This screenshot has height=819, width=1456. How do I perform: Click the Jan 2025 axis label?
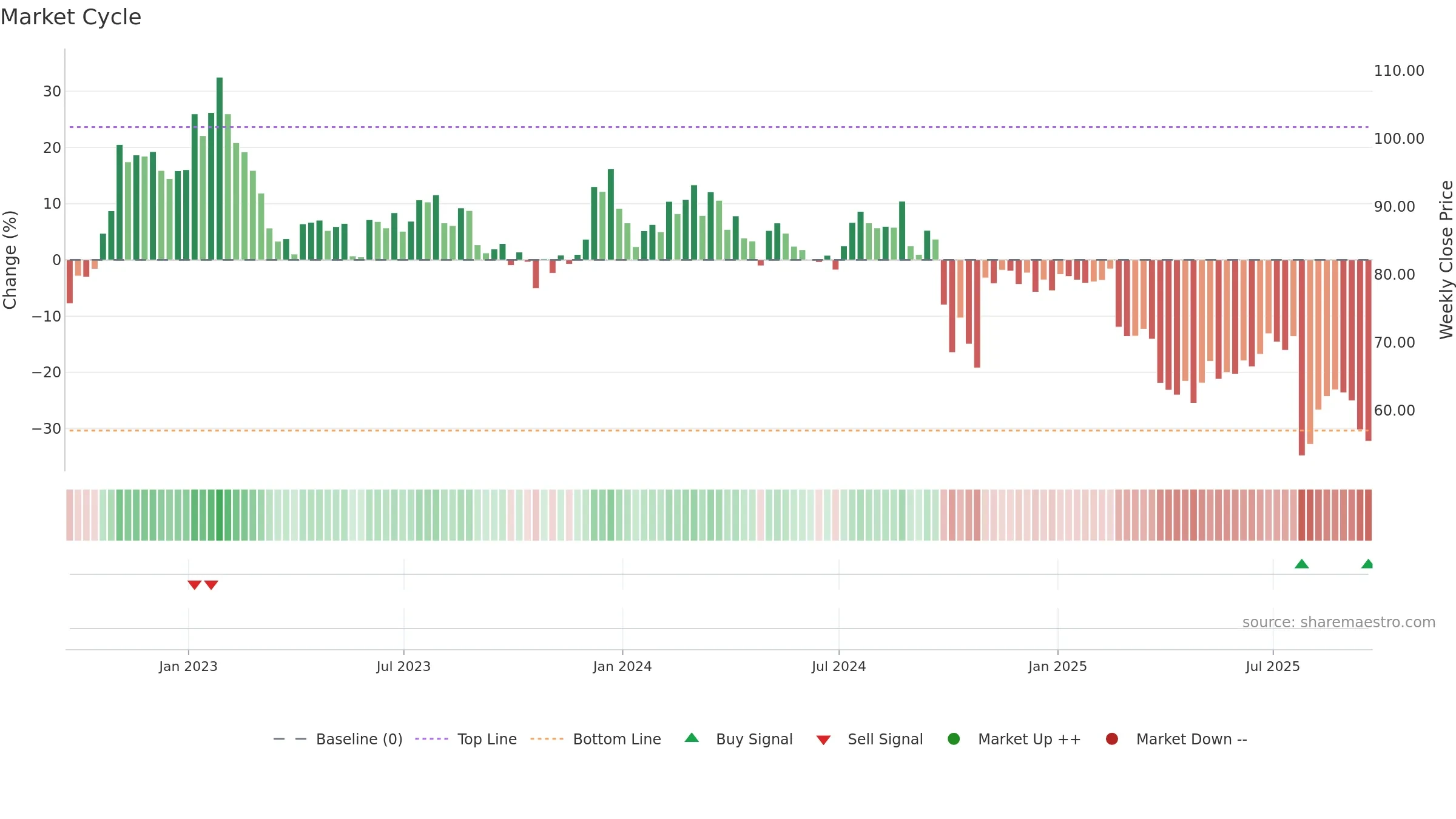pos(1057,666)
